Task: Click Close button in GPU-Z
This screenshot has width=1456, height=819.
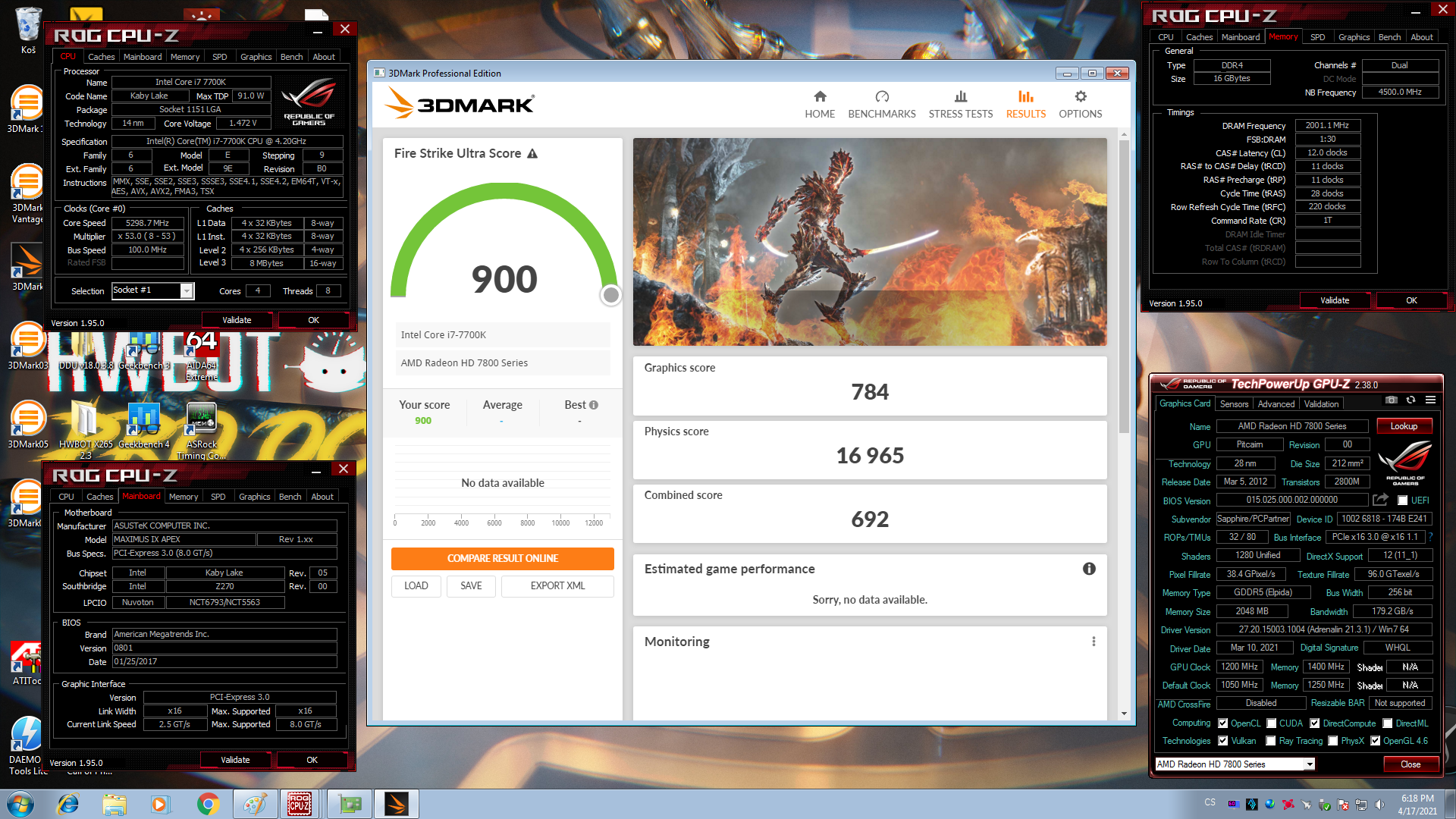Action: click(1410, 764)
